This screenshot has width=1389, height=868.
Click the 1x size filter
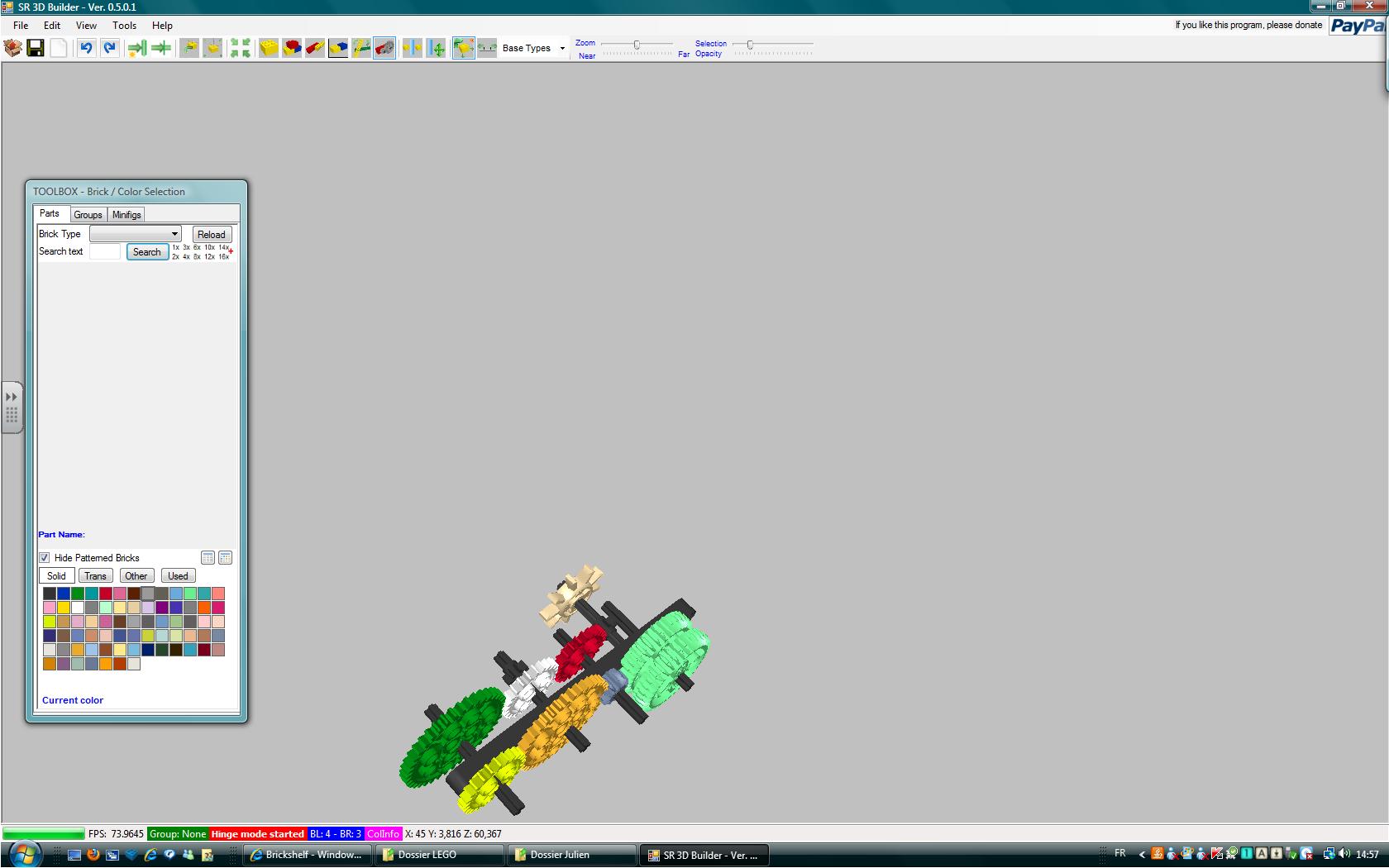tap(176, 247)
